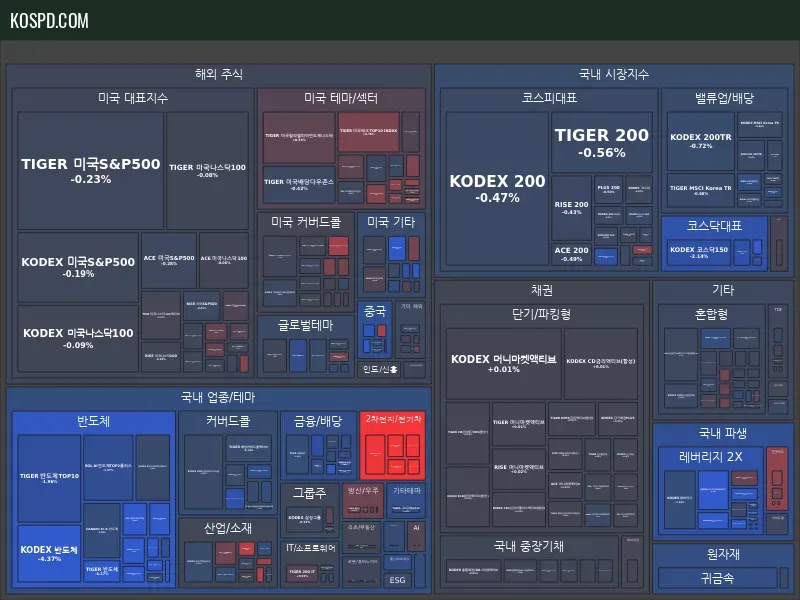800x600 pixels.
Task: Open the KODEX 미국S&P500 -0.19% tile
Action: pos(78,267)
